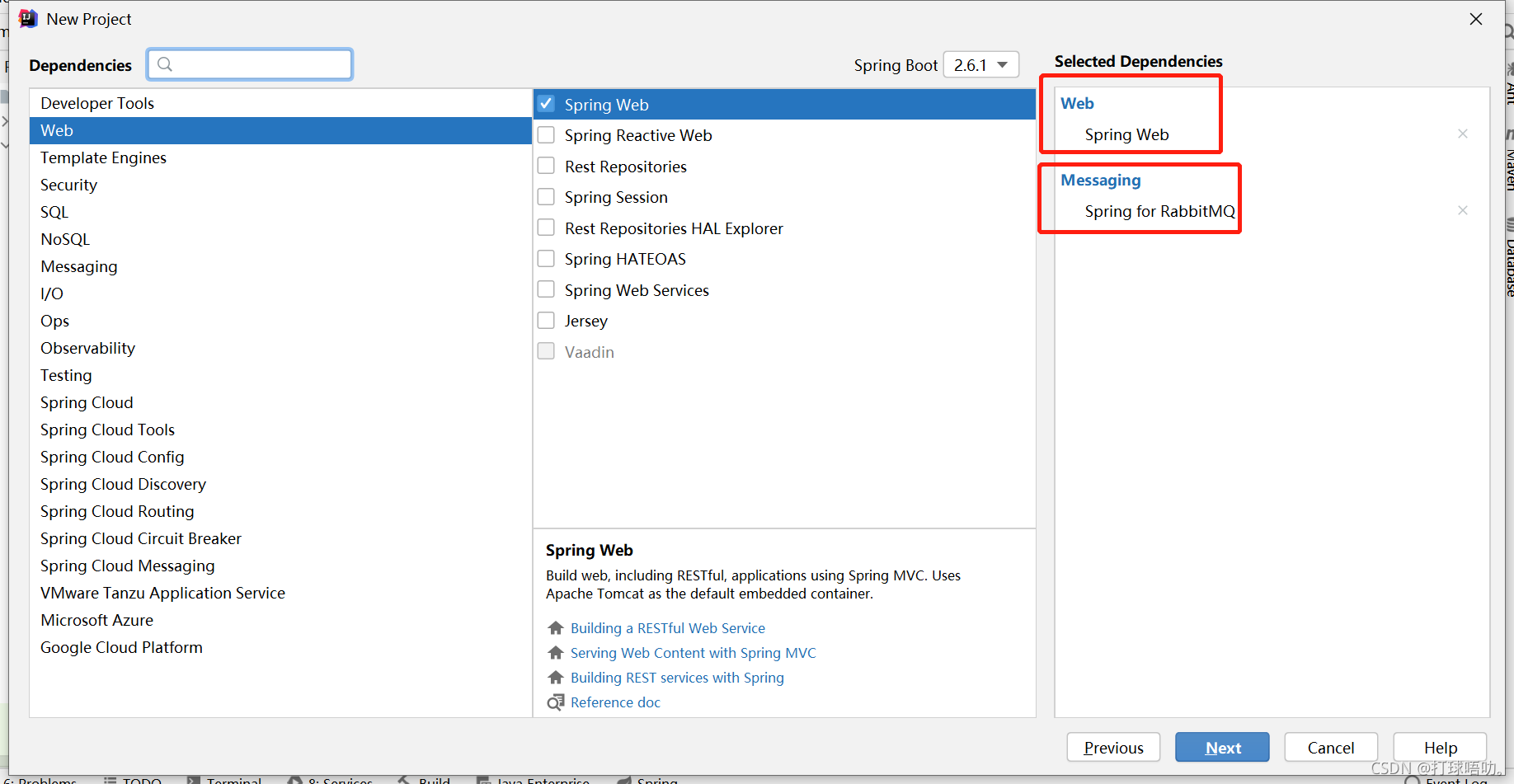Click the home icon beside Building a RESTful Web Service
Viewport: 1514px width, 784px height.
pyautogui.click(x=556, y=628)
